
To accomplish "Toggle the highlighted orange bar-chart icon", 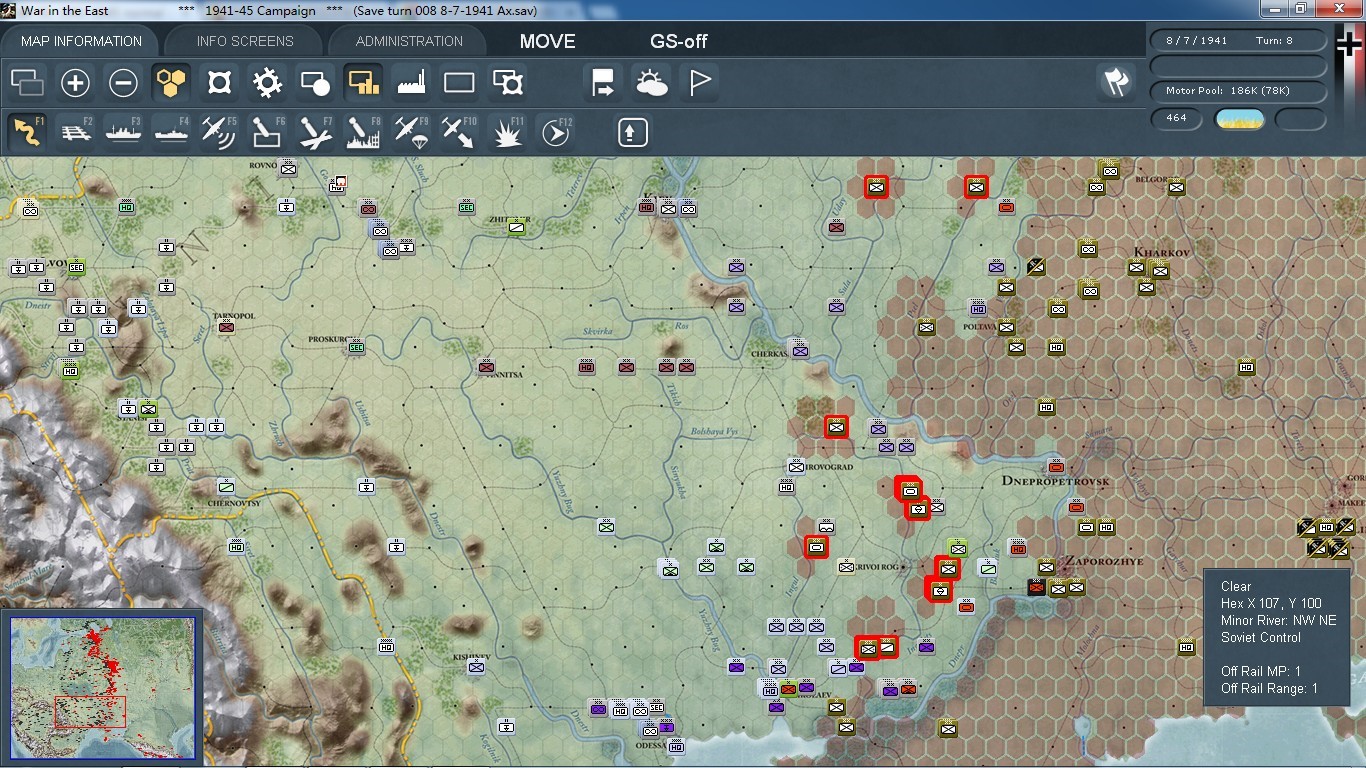I will coord(363,83).
